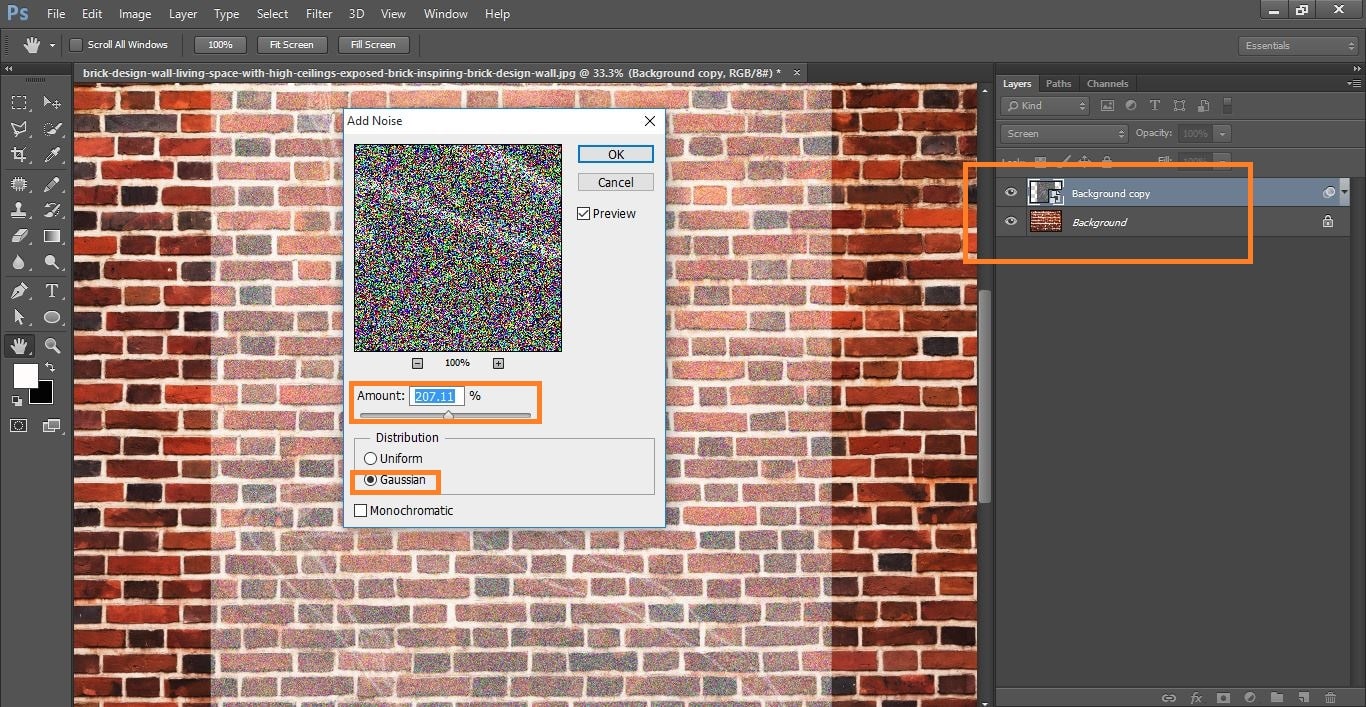Click the Add layer style fx icon
Viewport: 1366px width, 707px height.
coord(1196,697)
